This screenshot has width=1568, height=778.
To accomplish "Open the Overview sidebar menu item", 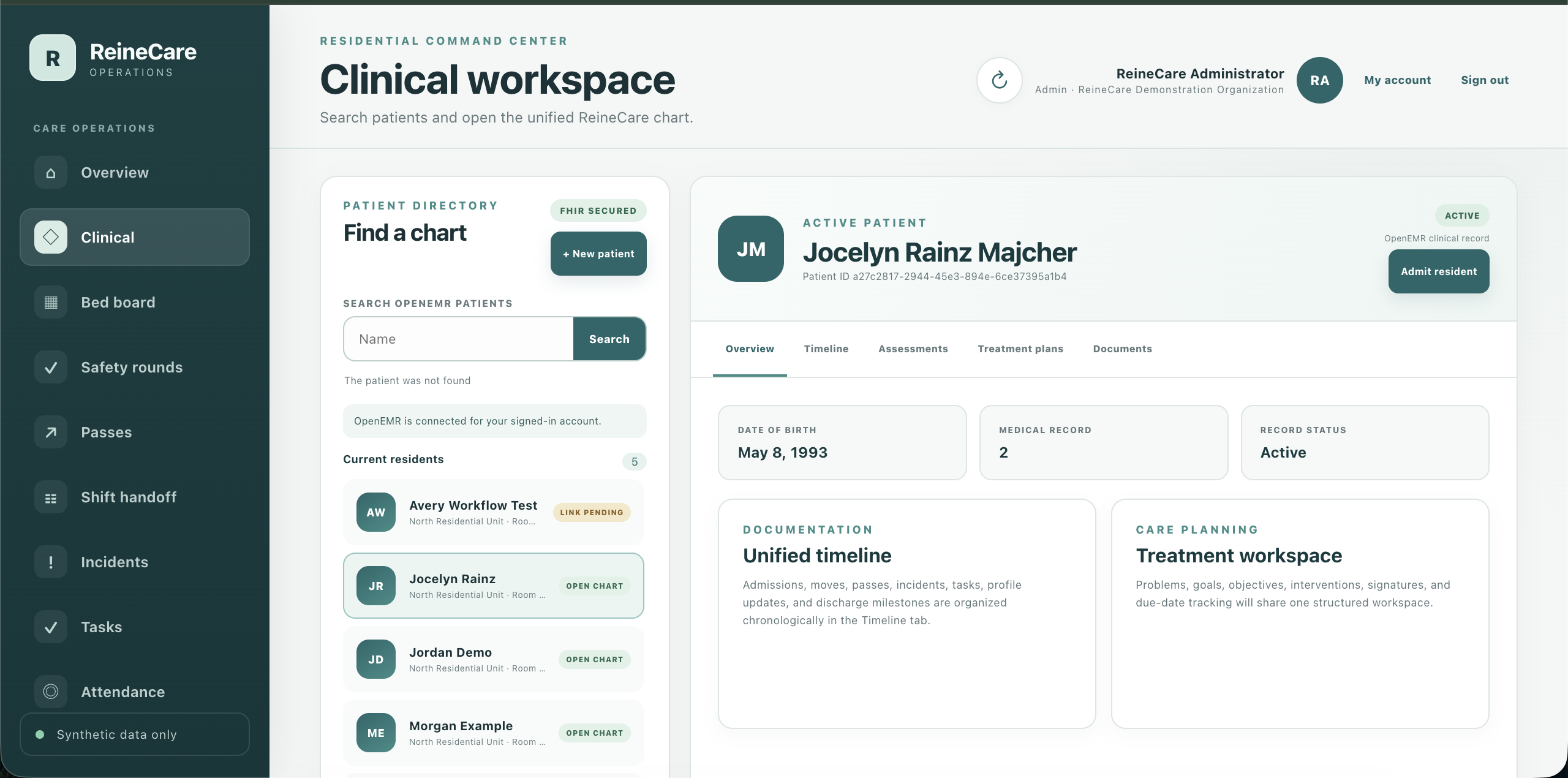I will coord(135,173).
